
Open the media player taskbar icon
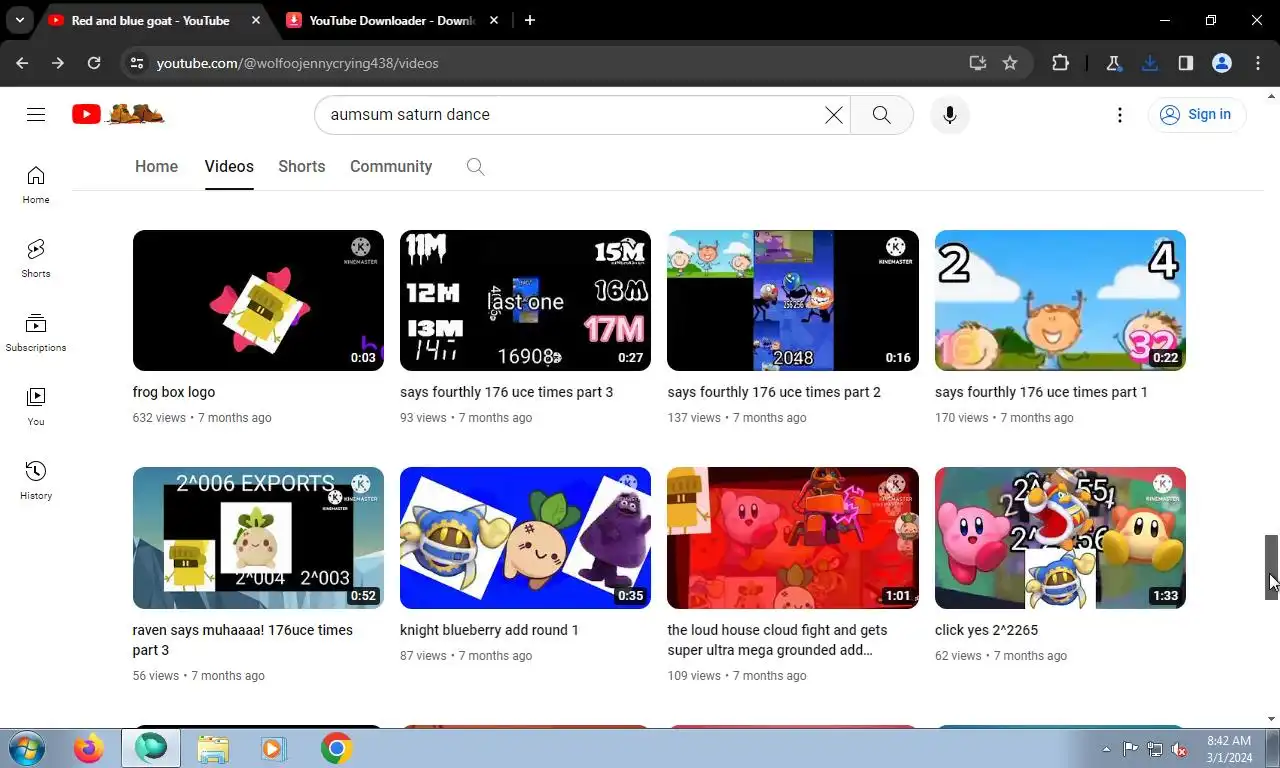(272, 748)
